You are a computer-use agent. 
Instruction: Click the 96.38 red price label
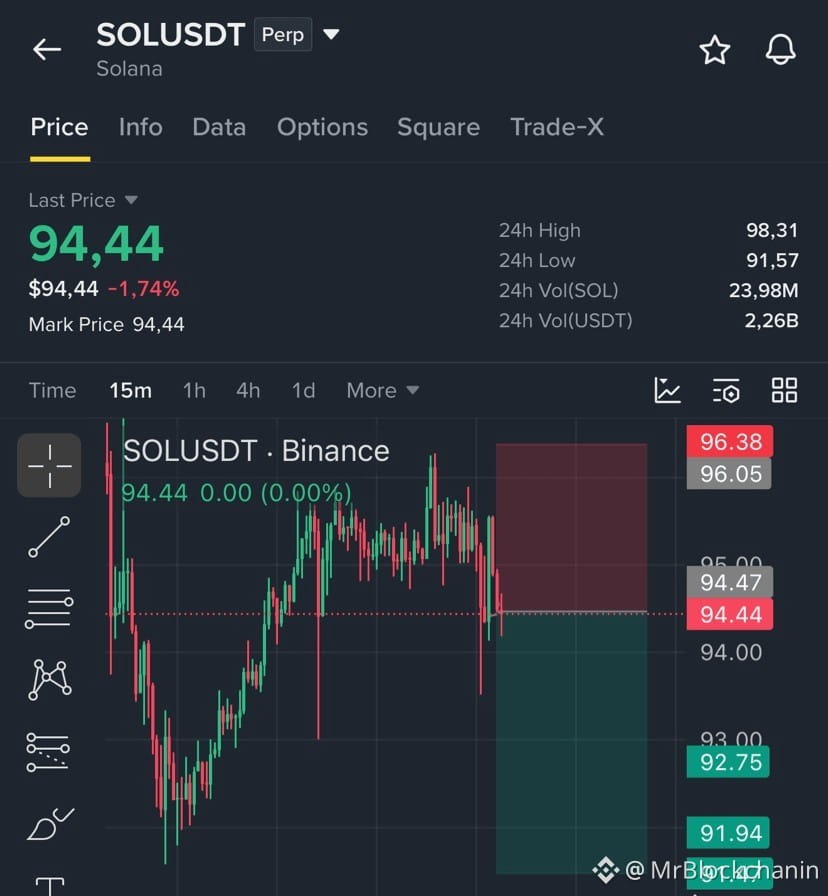pos(730,441)
